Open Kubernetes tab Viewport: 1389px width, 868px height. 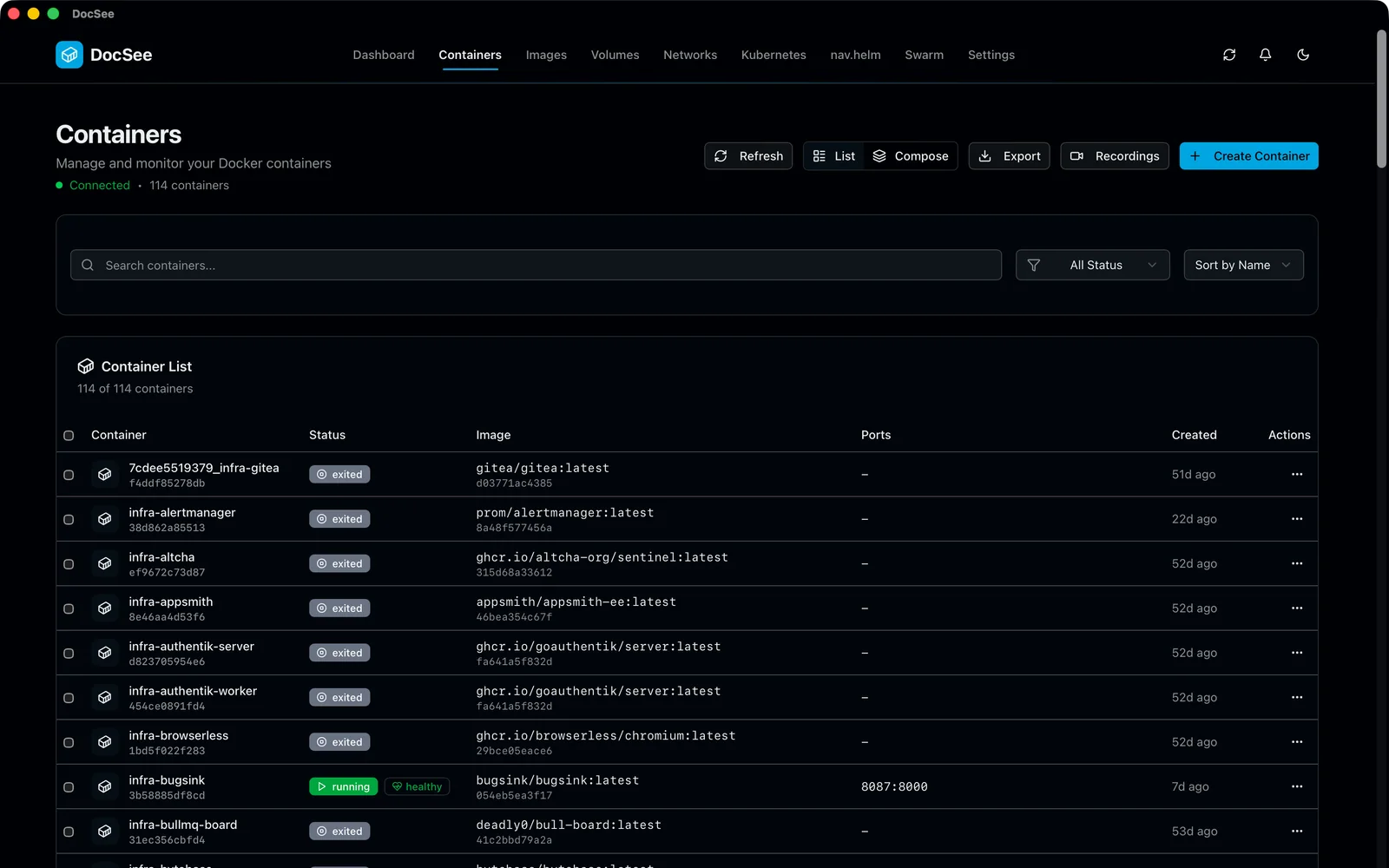point(773,55)
